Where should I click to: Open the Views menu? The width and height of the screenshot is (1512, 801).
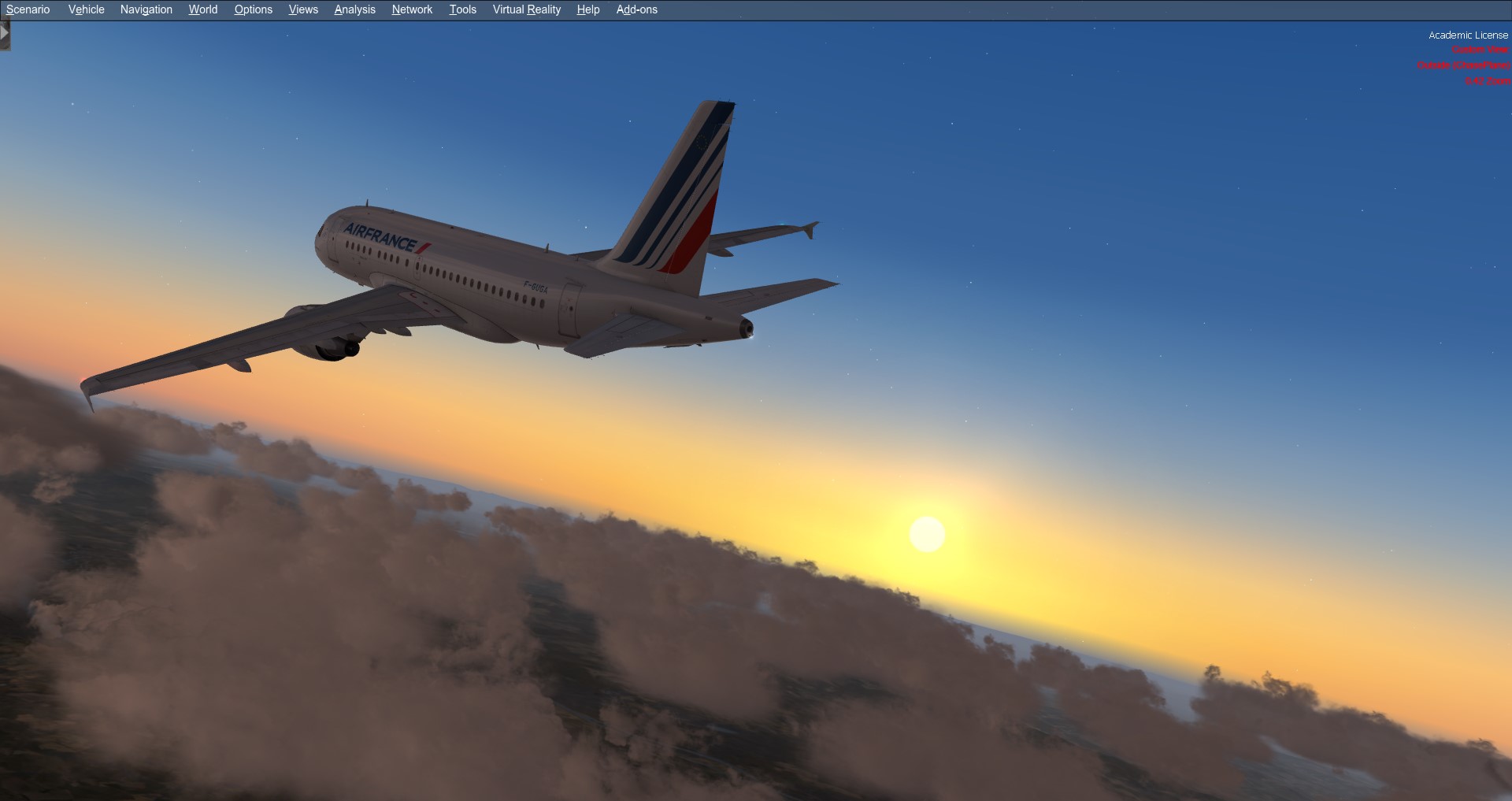coord(303,9)
